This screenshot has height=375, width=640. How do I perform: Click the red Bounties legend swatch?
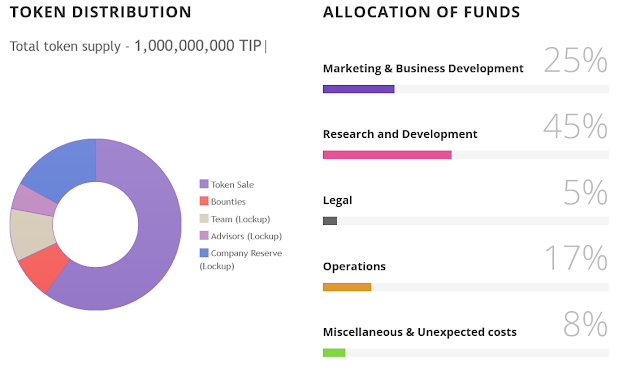point(204,201)
